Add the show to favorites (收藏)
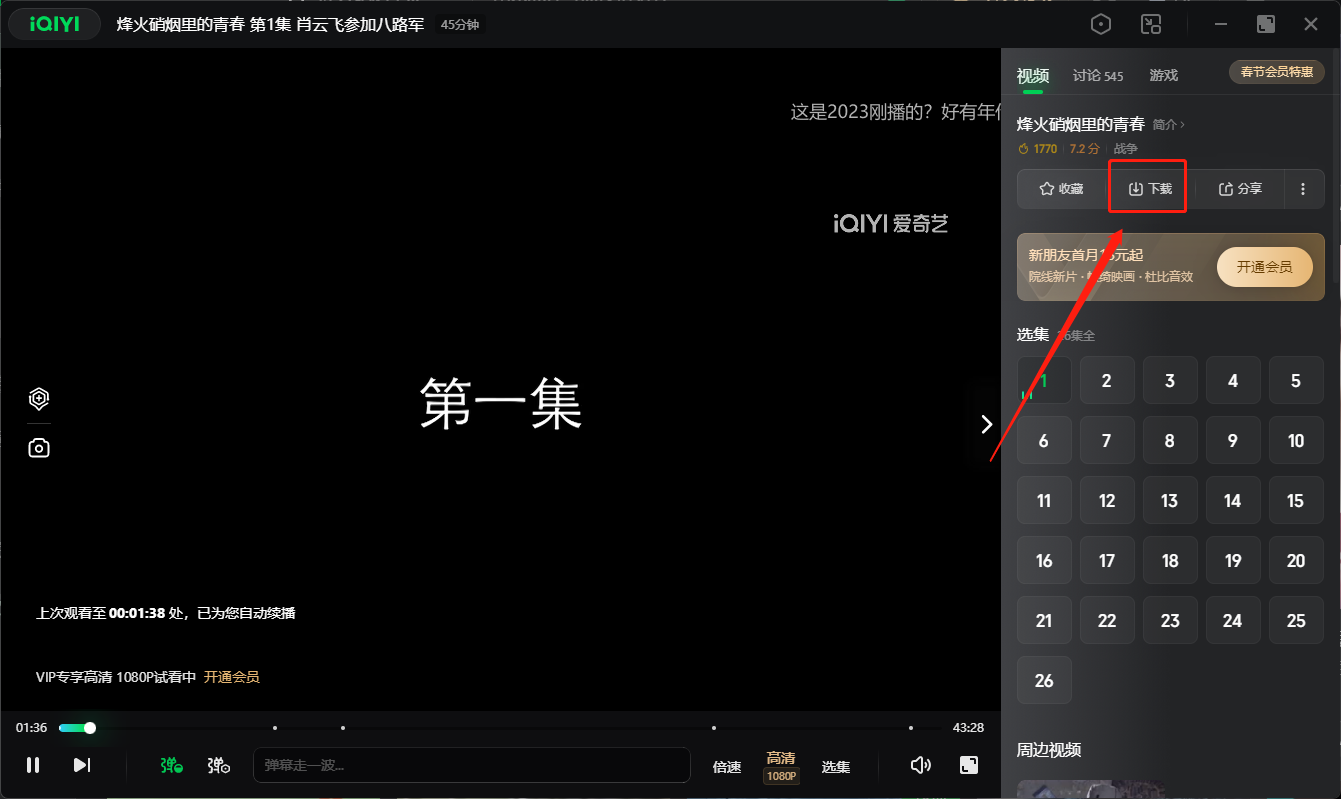Screen dimensions: 1341x799 pos(1061,189)
